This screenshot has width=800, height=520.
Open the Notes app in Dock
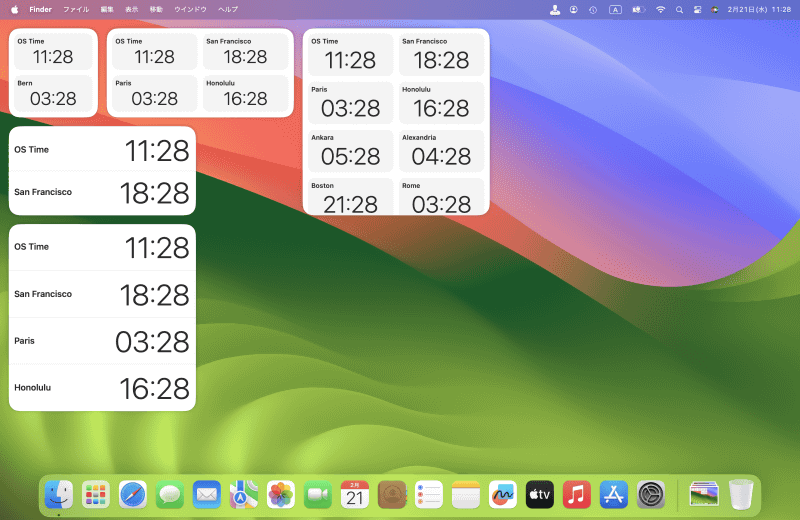tap(466, 494)
